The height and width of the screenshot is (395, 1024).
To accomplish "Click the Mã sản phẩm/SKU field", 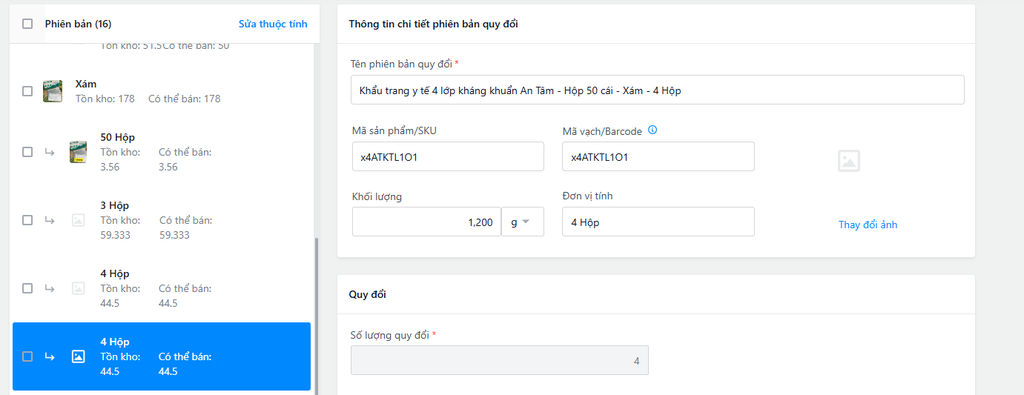I will point(448,157).
